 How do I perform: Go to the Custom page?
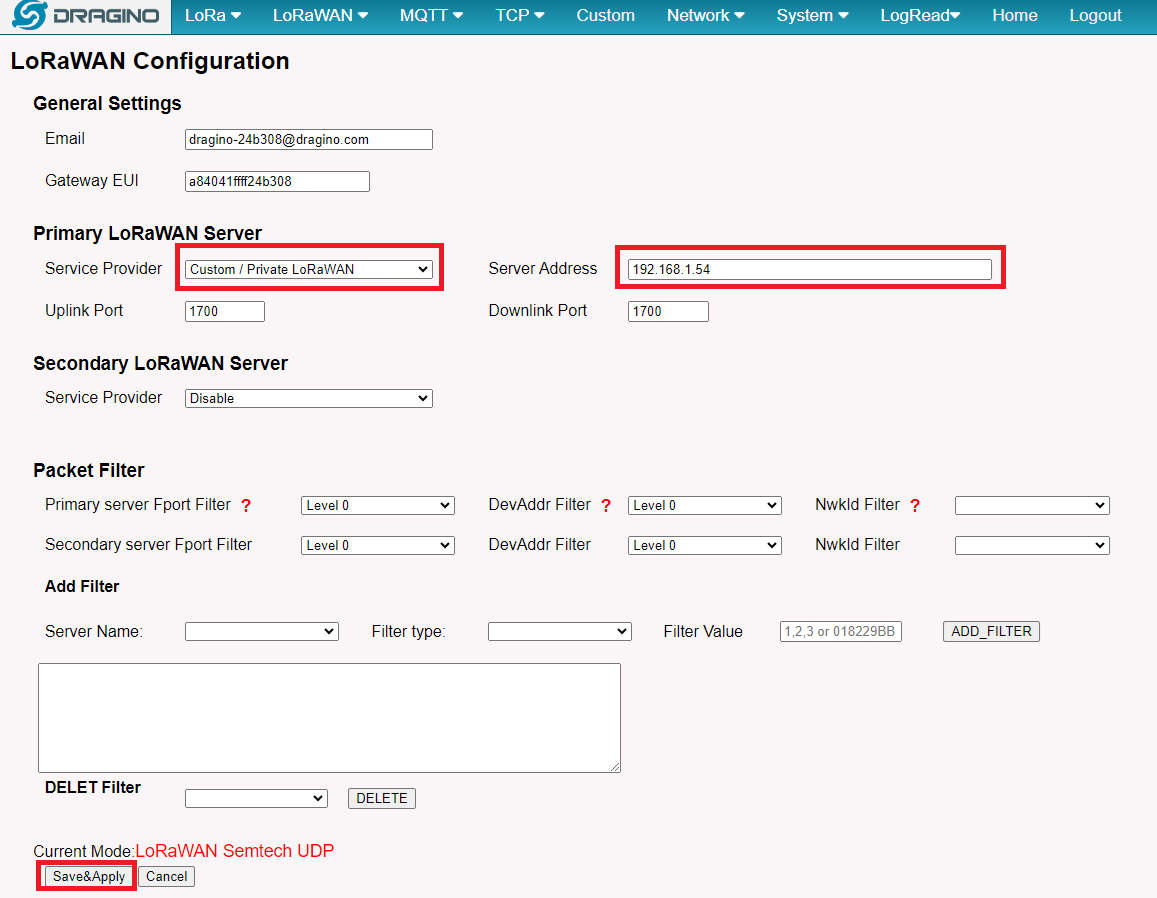(x=605, y=16)
